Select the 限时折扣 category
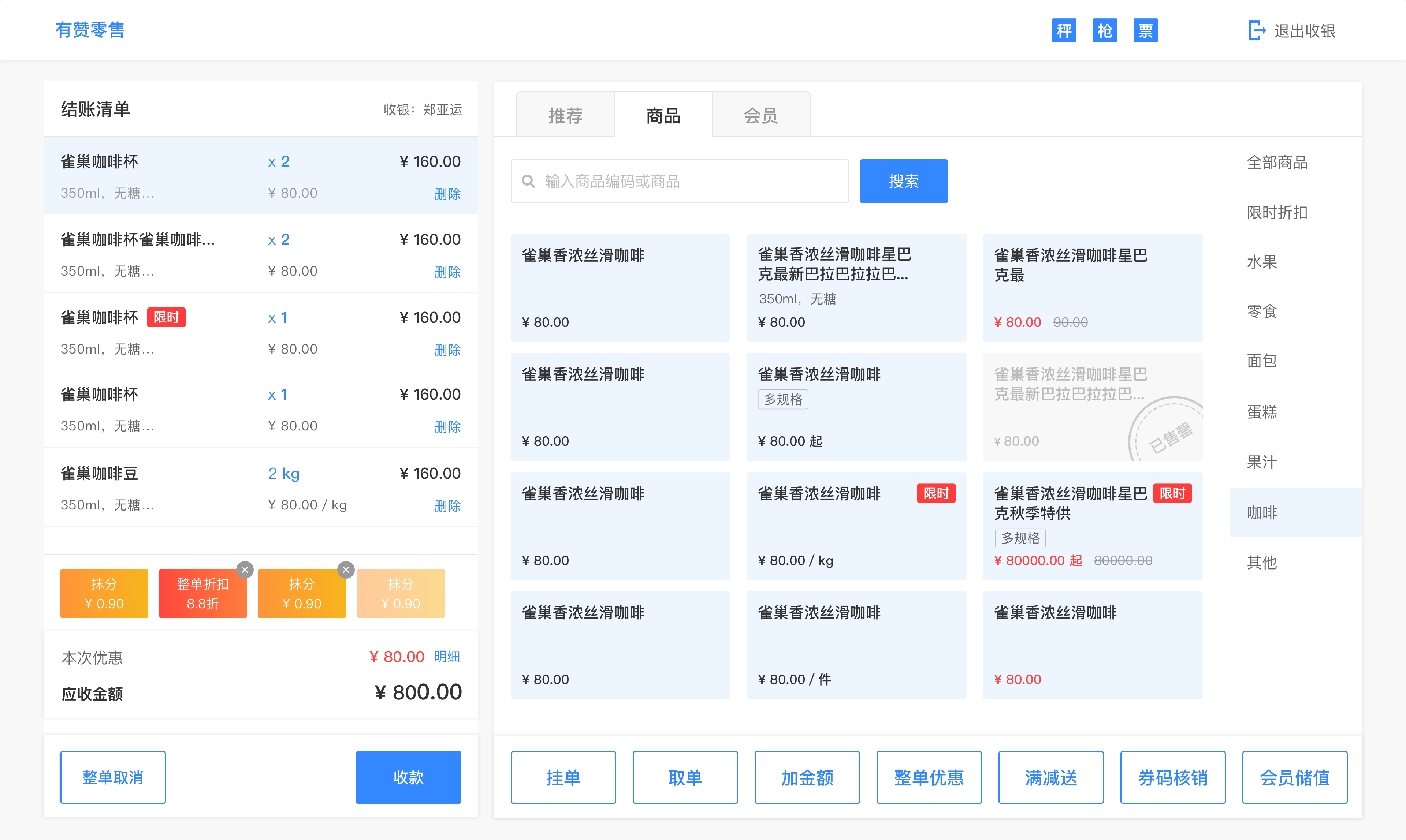Screen dimensions: 1406x840 coord(1277,212)
